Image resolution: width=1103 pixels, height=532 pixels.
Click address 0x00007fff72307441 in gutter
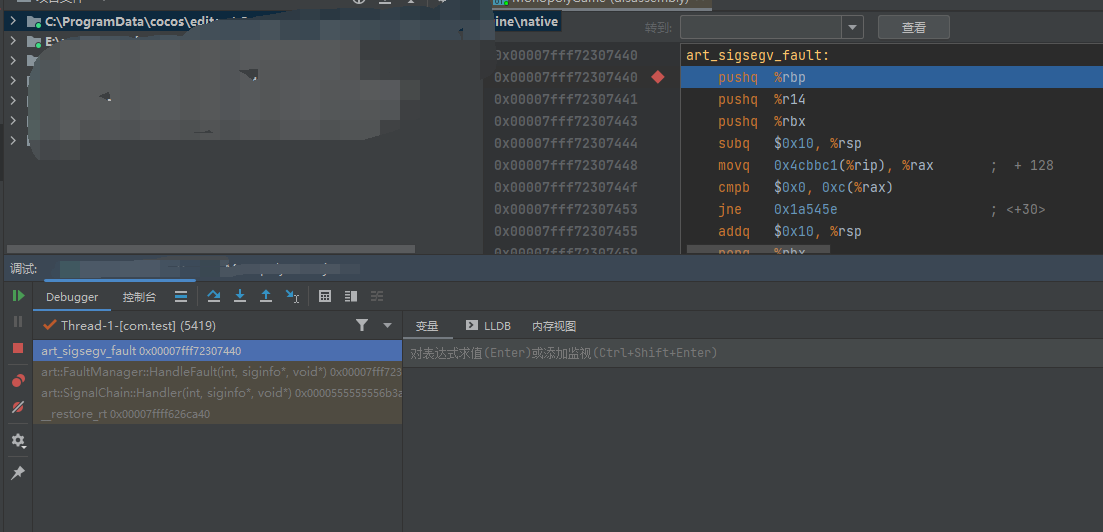566,99
